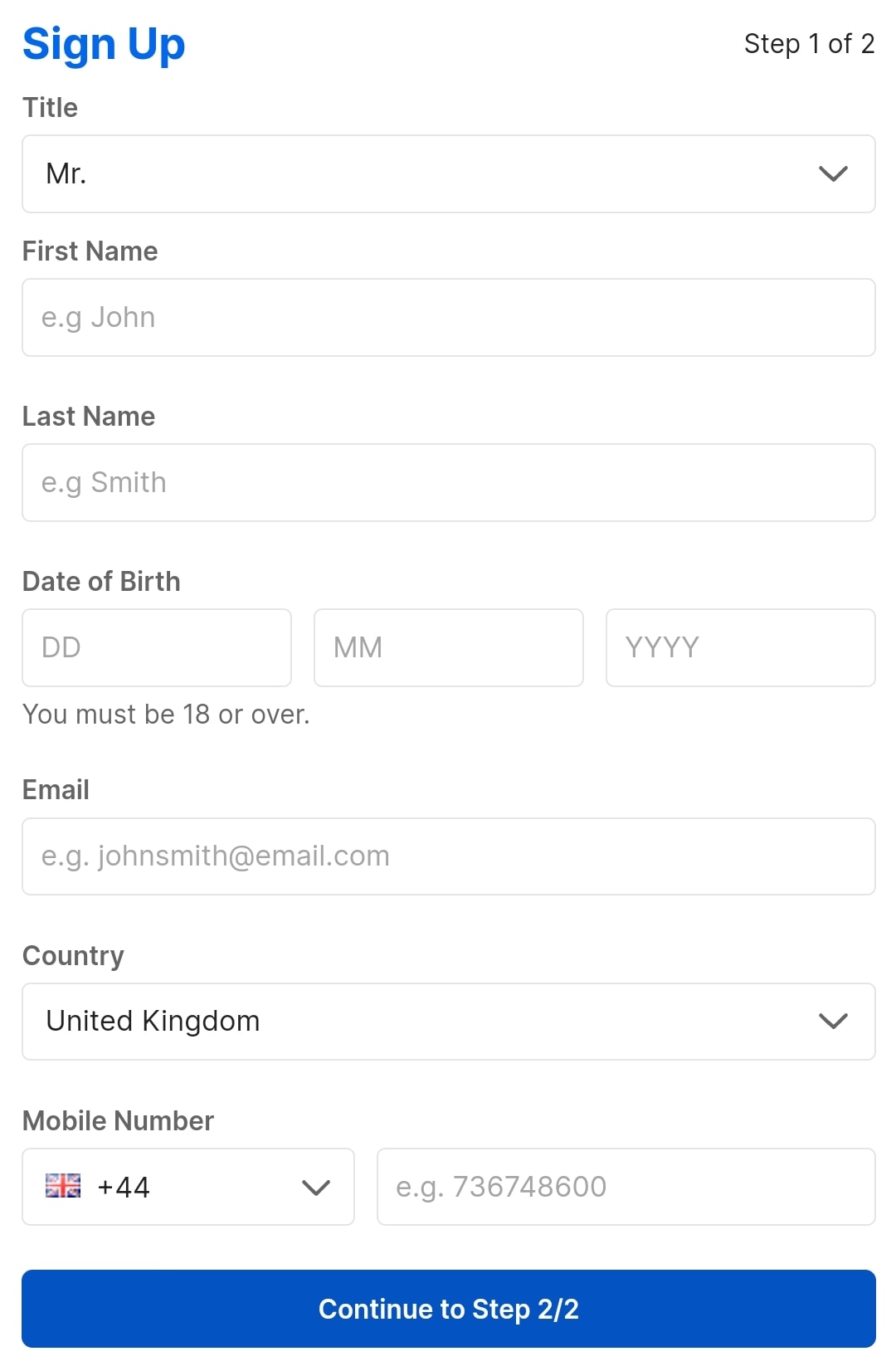Screen dimensions: 896x1366
Task: Click the dialing code chevron icon
Action: point(315,1187)
